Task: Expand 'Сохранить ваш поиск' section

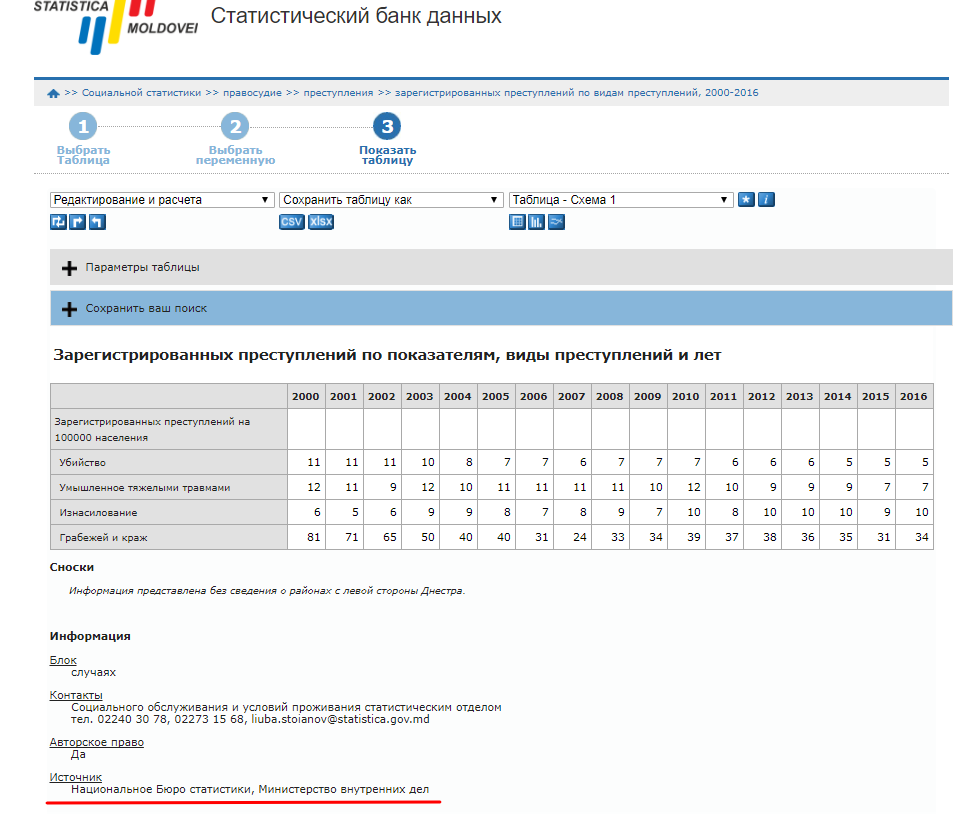Action: click(501, 308)
